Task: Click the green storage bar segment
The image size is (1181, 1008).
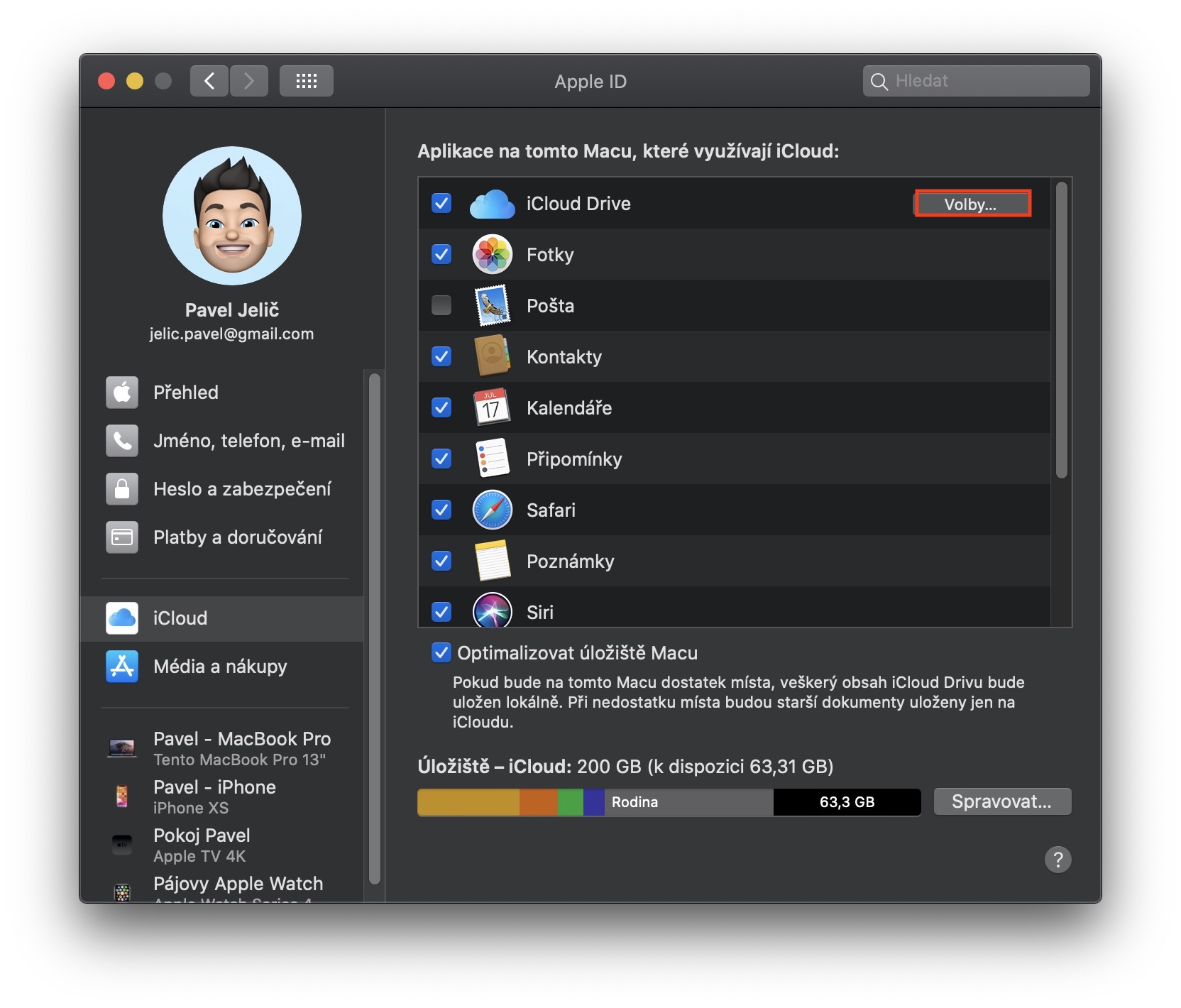Action: (571, 802)
